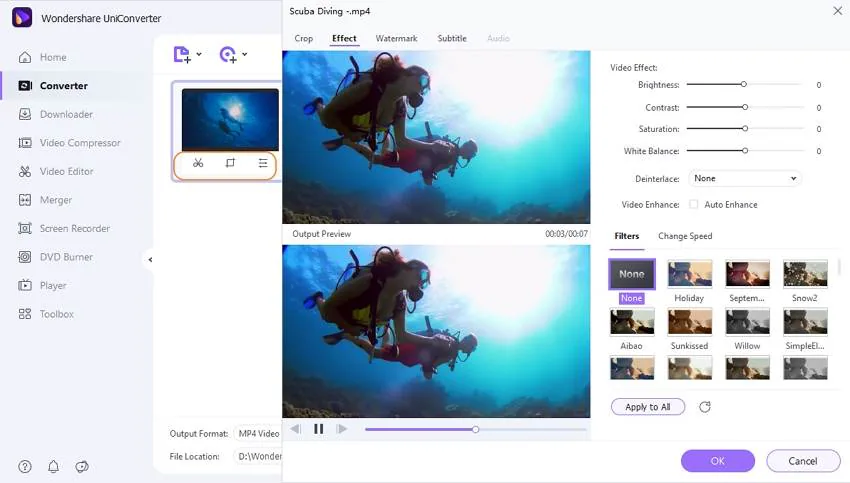Adjust the Saturation slider

point(745,129)
